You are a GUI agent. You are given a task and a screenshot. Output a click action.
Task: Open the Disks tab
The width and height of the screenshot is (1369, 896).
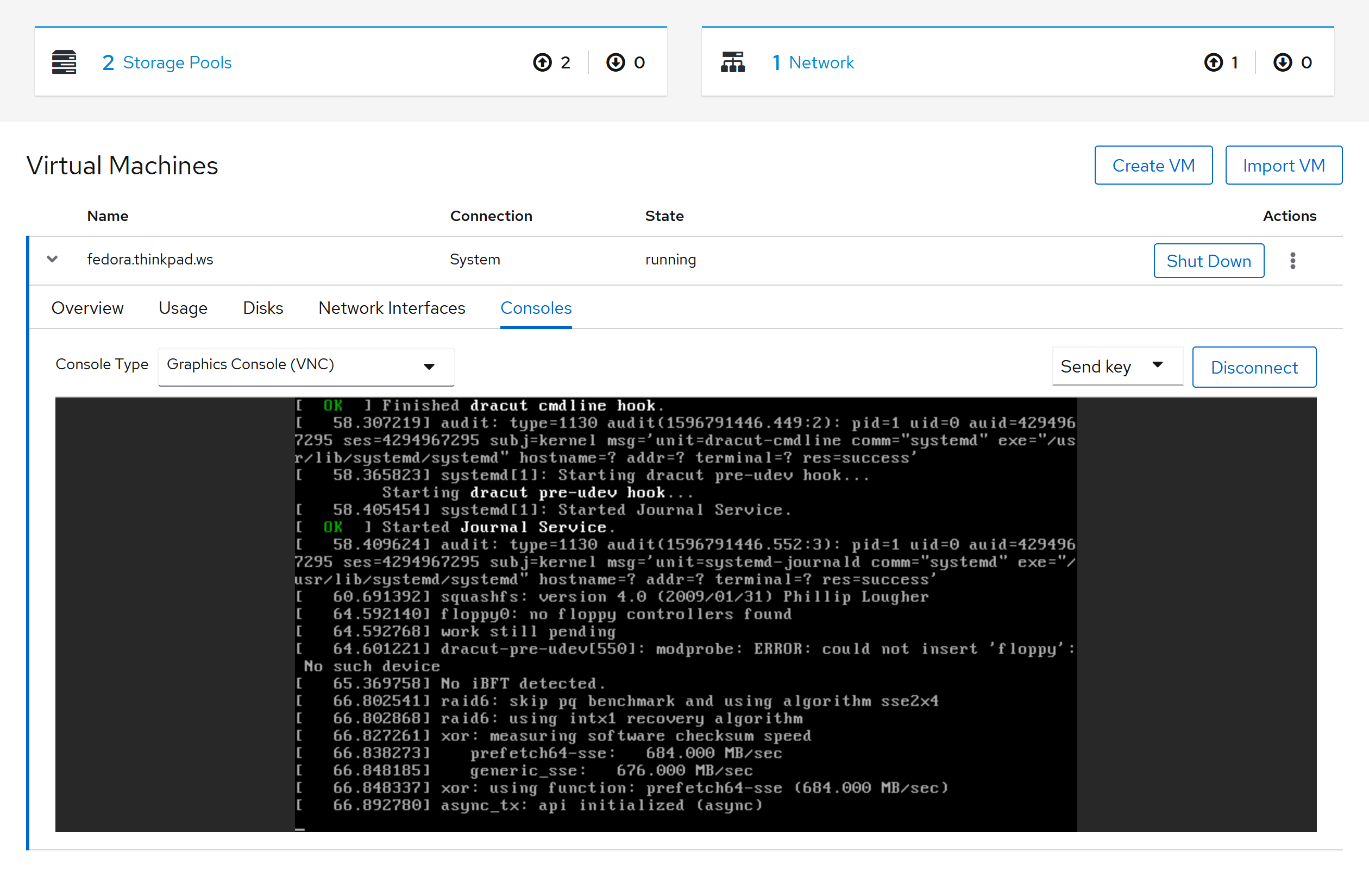(263, 308)
